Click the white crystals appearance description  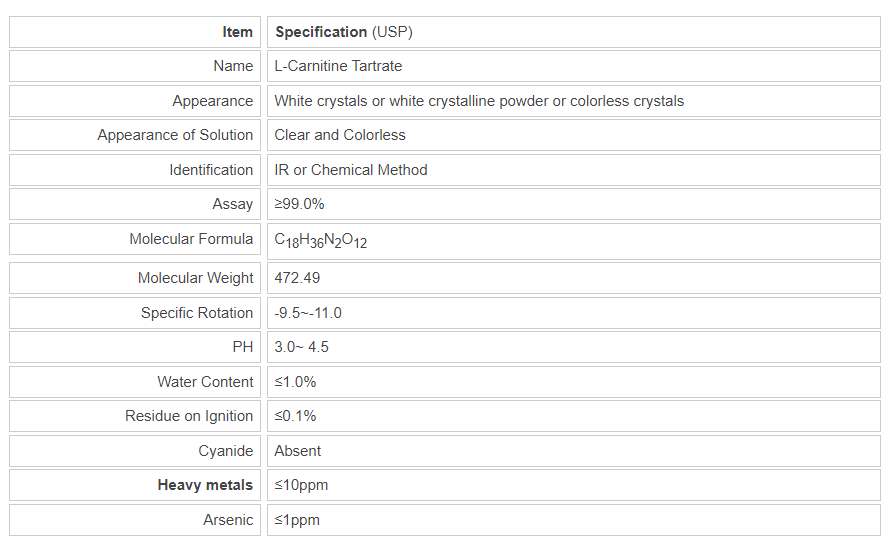(x=479, y=101)
